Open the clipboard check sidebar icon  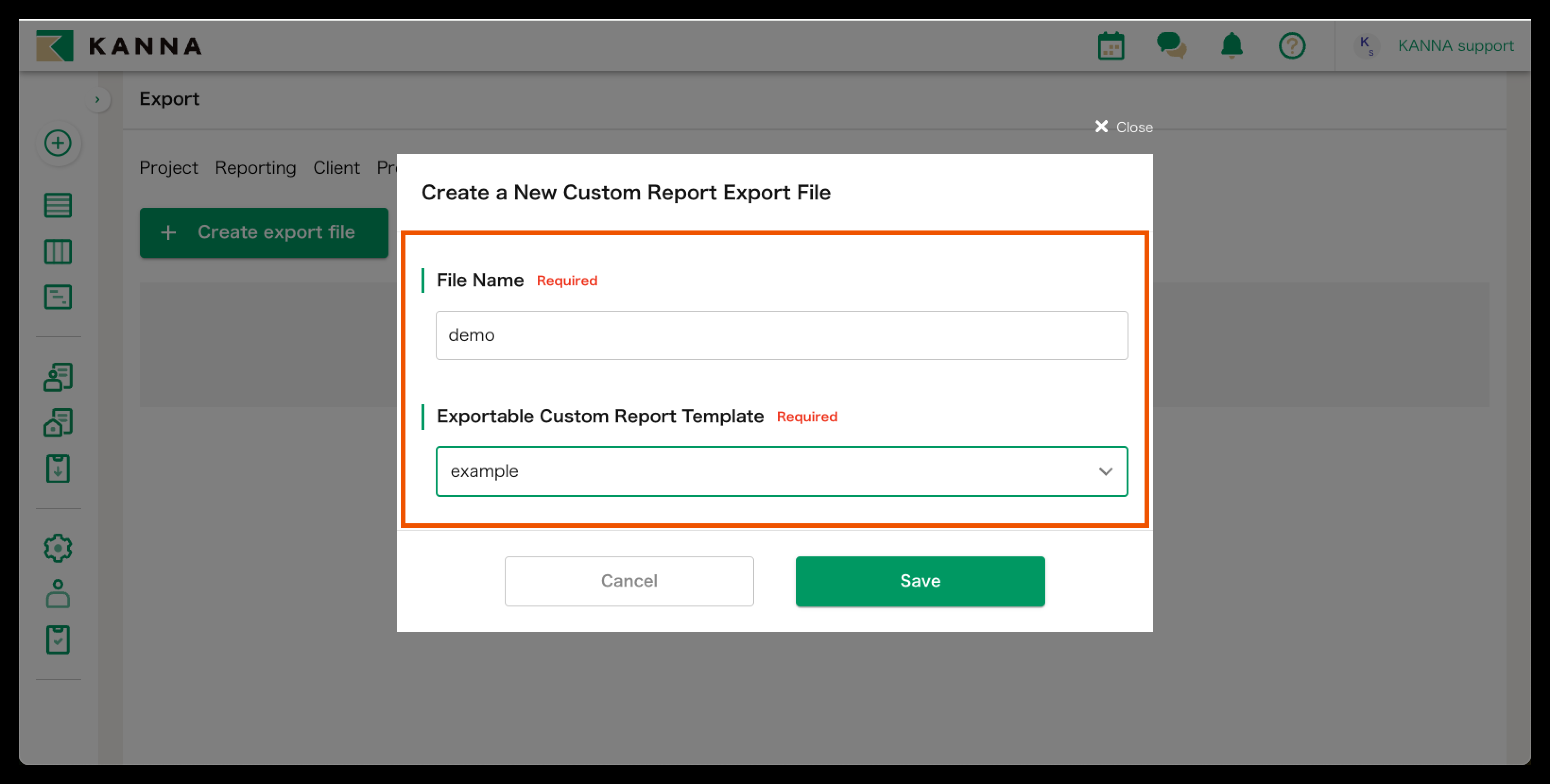[x=58, y=639]
